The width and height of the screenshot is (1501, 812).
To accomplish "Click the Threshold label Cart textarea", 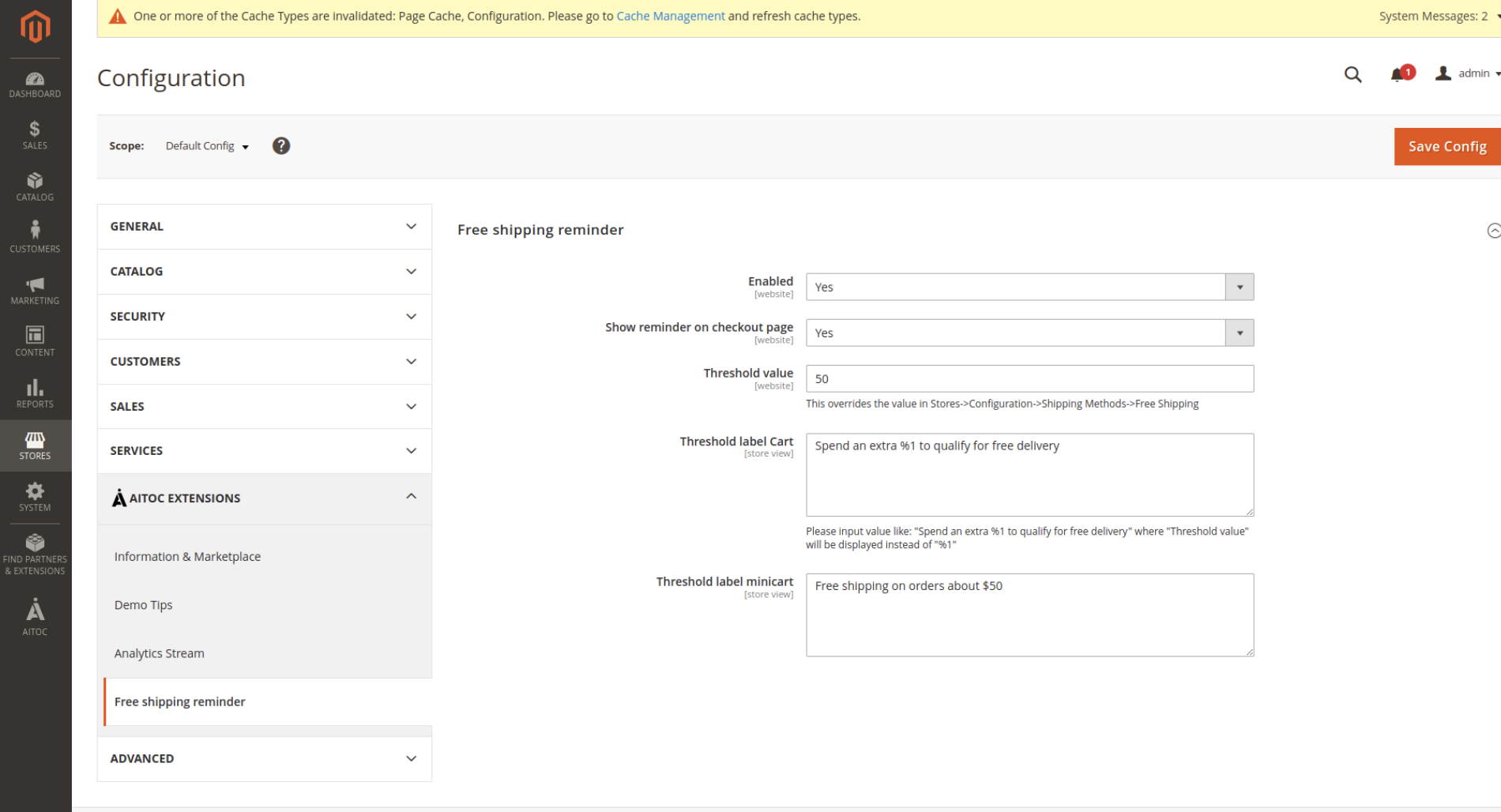I will tap(1029, 475).
